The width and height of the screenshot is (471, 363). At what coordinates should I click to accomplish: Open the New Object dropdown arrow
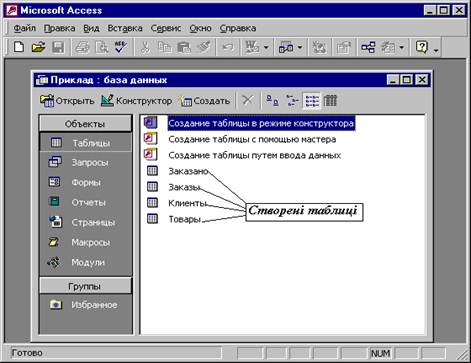(x=402, y=47)
